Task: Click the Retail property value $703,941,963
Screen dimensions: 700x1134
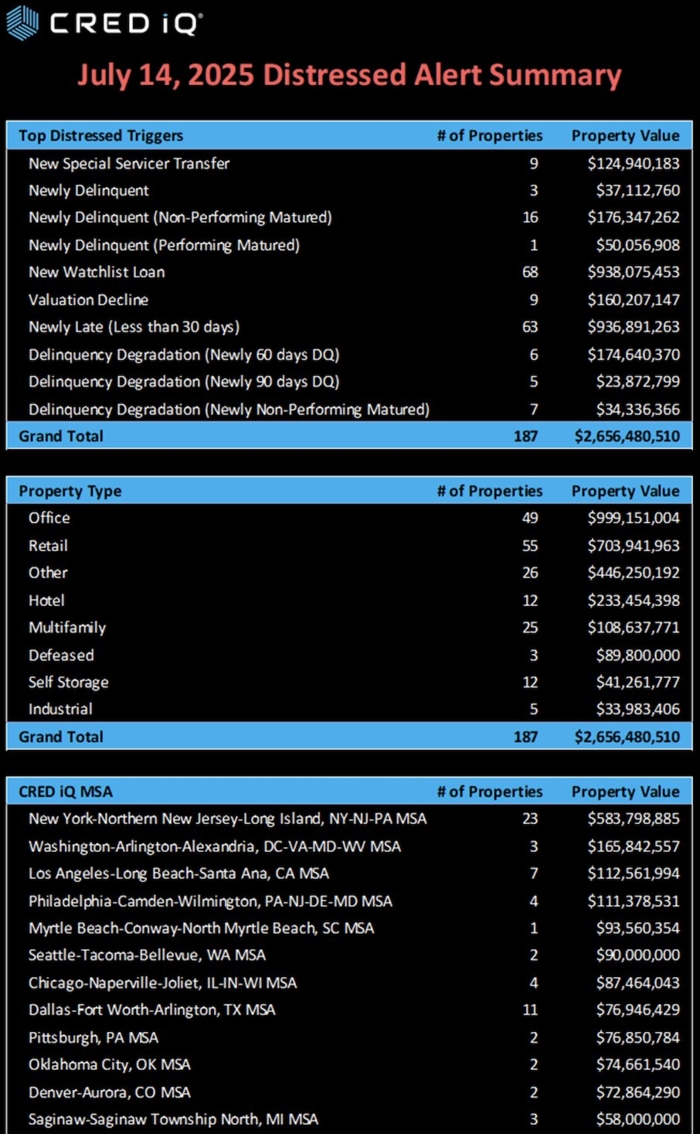Action: click(x=625, y=546)
